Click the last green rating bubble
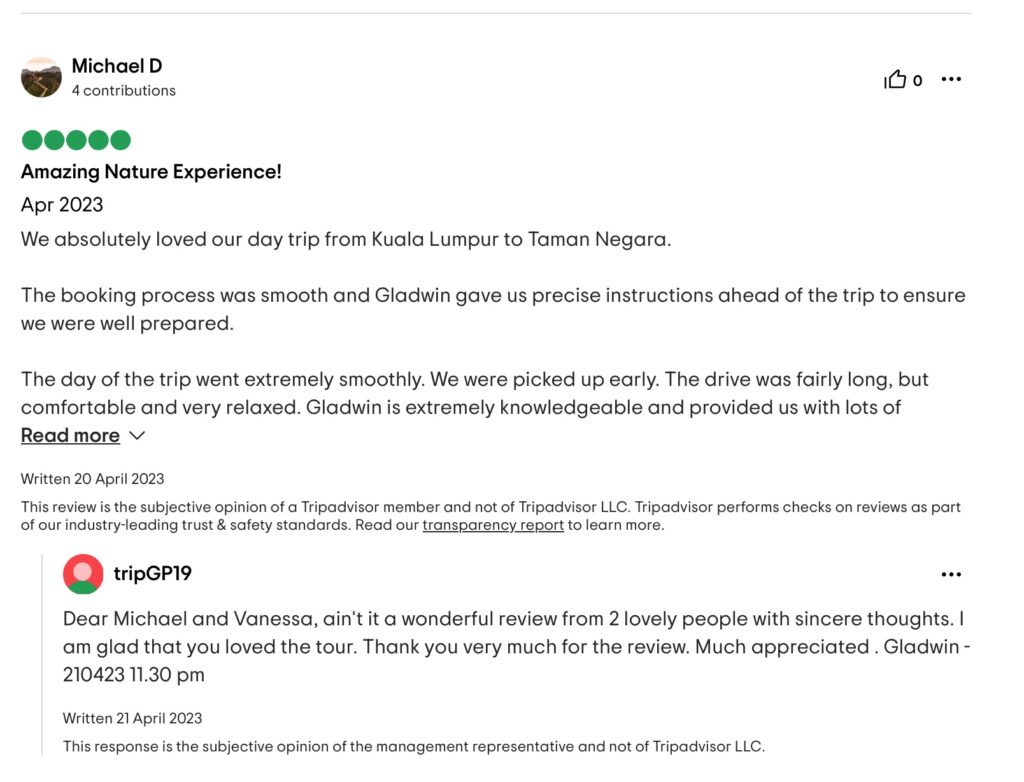The width and height of the screenshot is (1024, 782). pyautogui.click(x=120, y=140)
